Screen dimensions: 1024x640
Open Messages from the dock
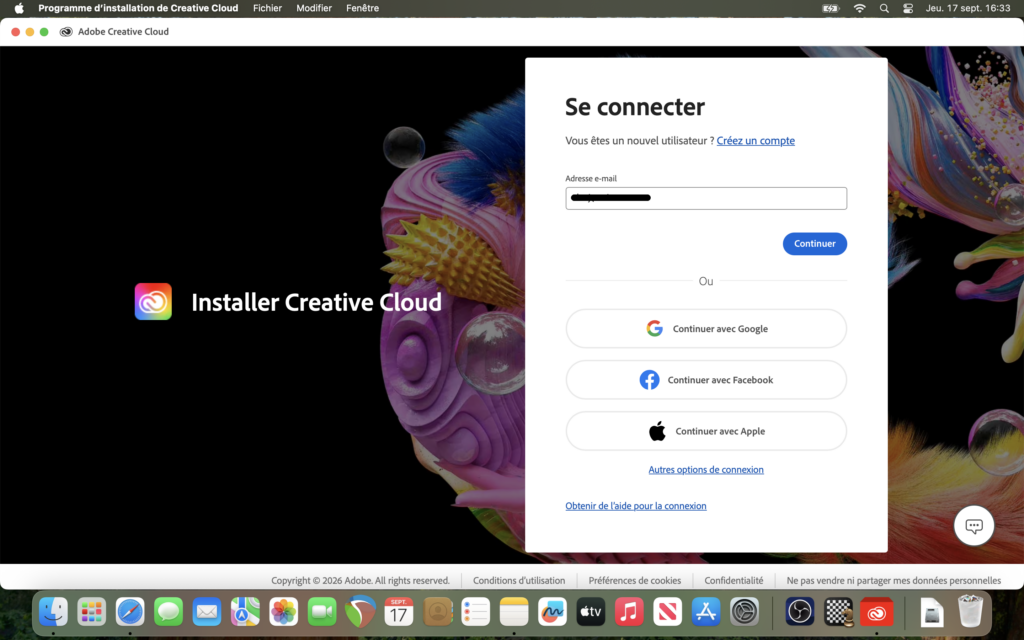click(168, 612)
